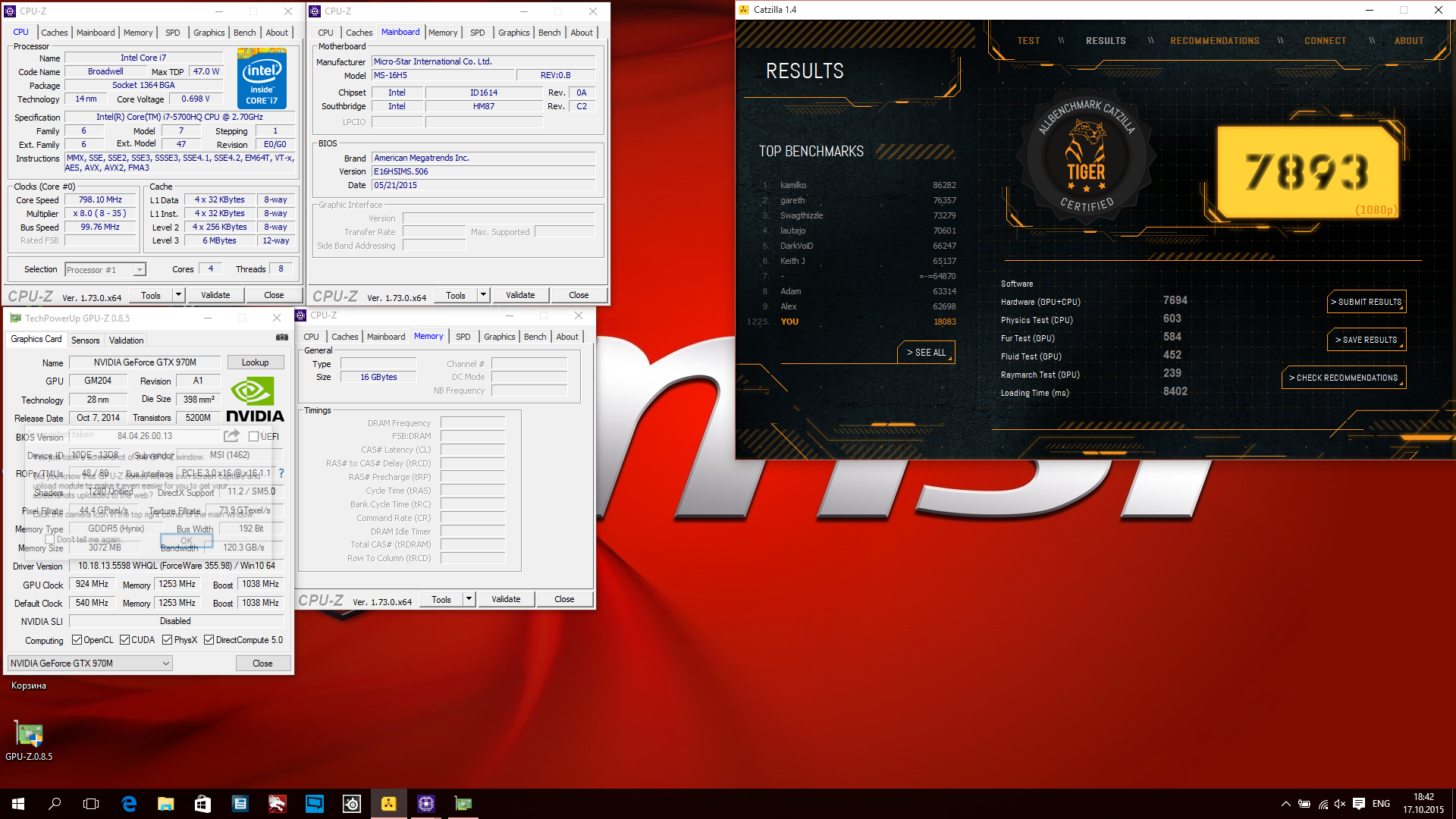Viewport: 1456px width, 819px height.
Task: Click the Graphics tab in CPU window
Action: (x=209, y=33)
